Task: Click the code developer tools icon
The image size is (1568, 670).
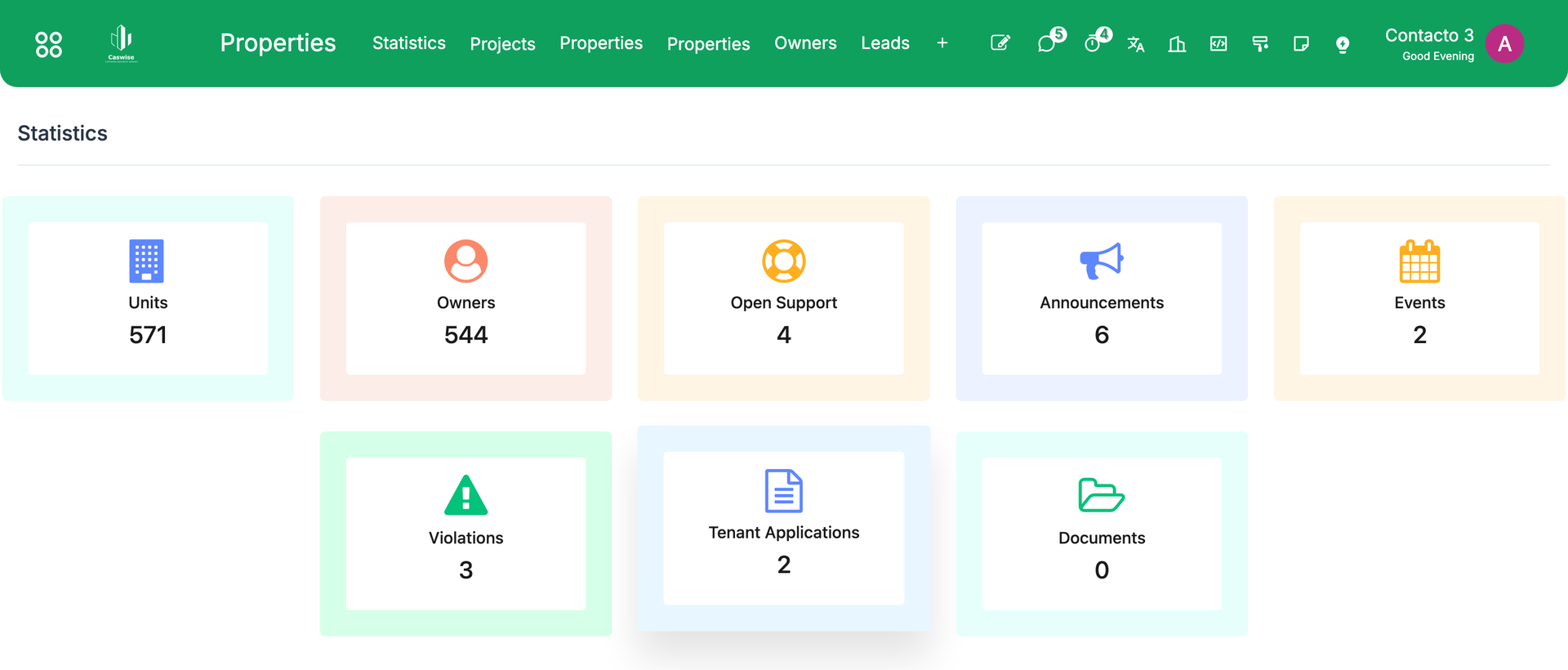Action: 1218,43
